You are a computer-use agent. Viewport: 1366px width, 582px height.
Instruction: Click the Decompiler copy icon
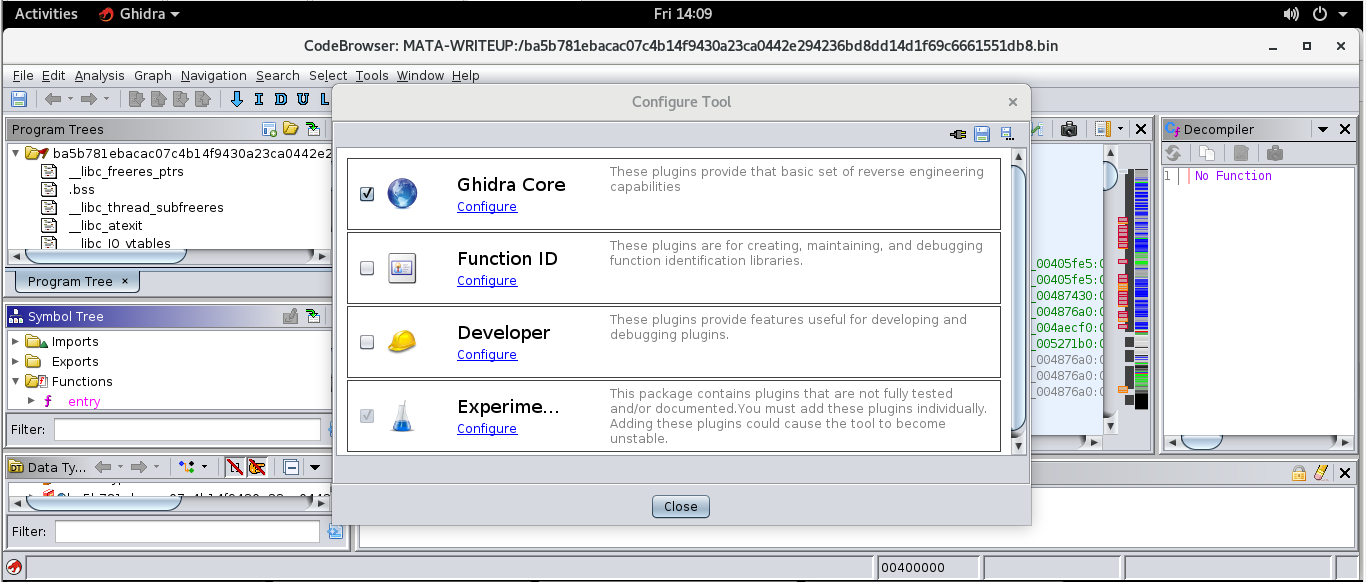pos(1207,154)
